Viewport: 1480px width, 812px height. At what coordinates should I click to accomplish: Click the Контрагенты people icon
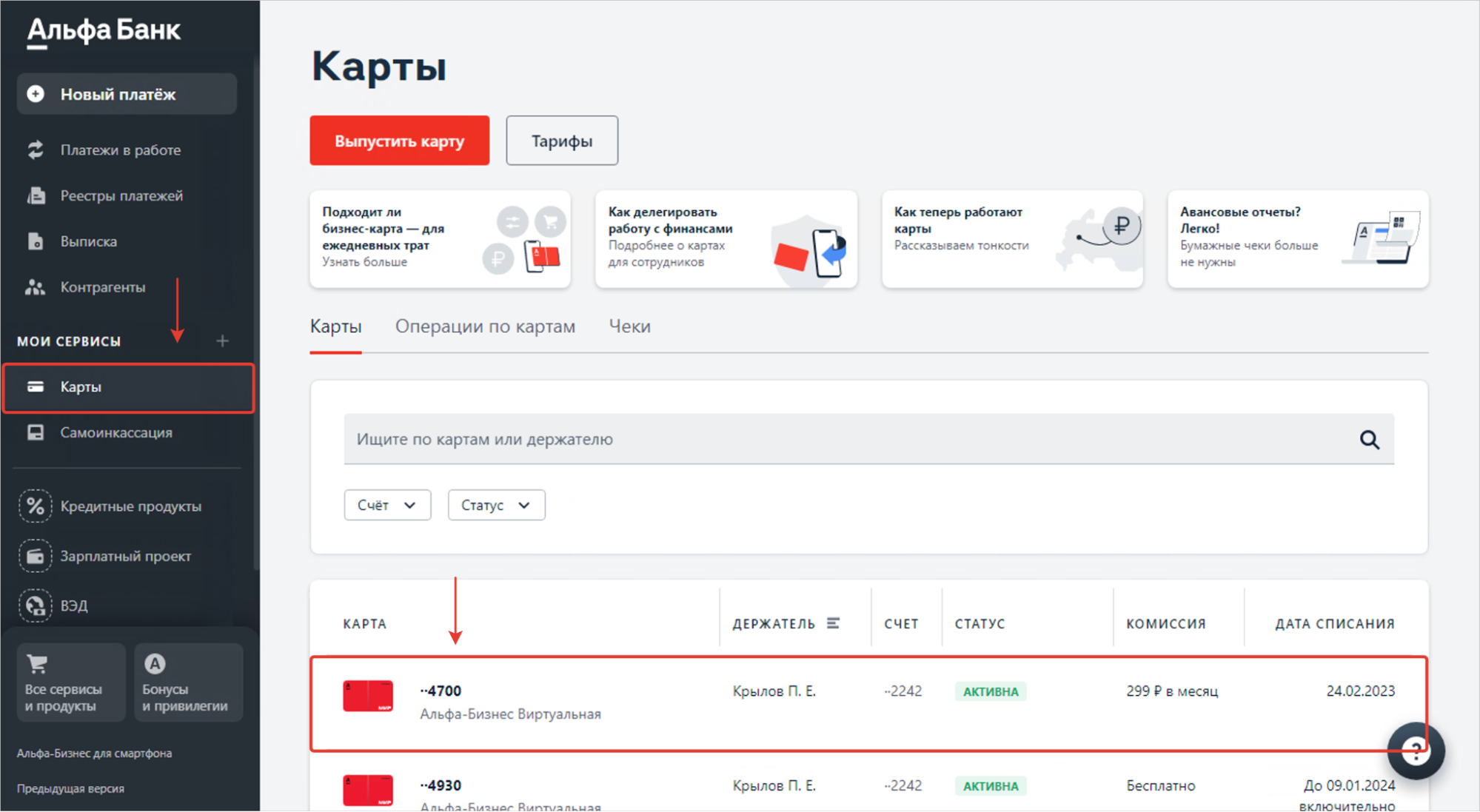point(36,287)
